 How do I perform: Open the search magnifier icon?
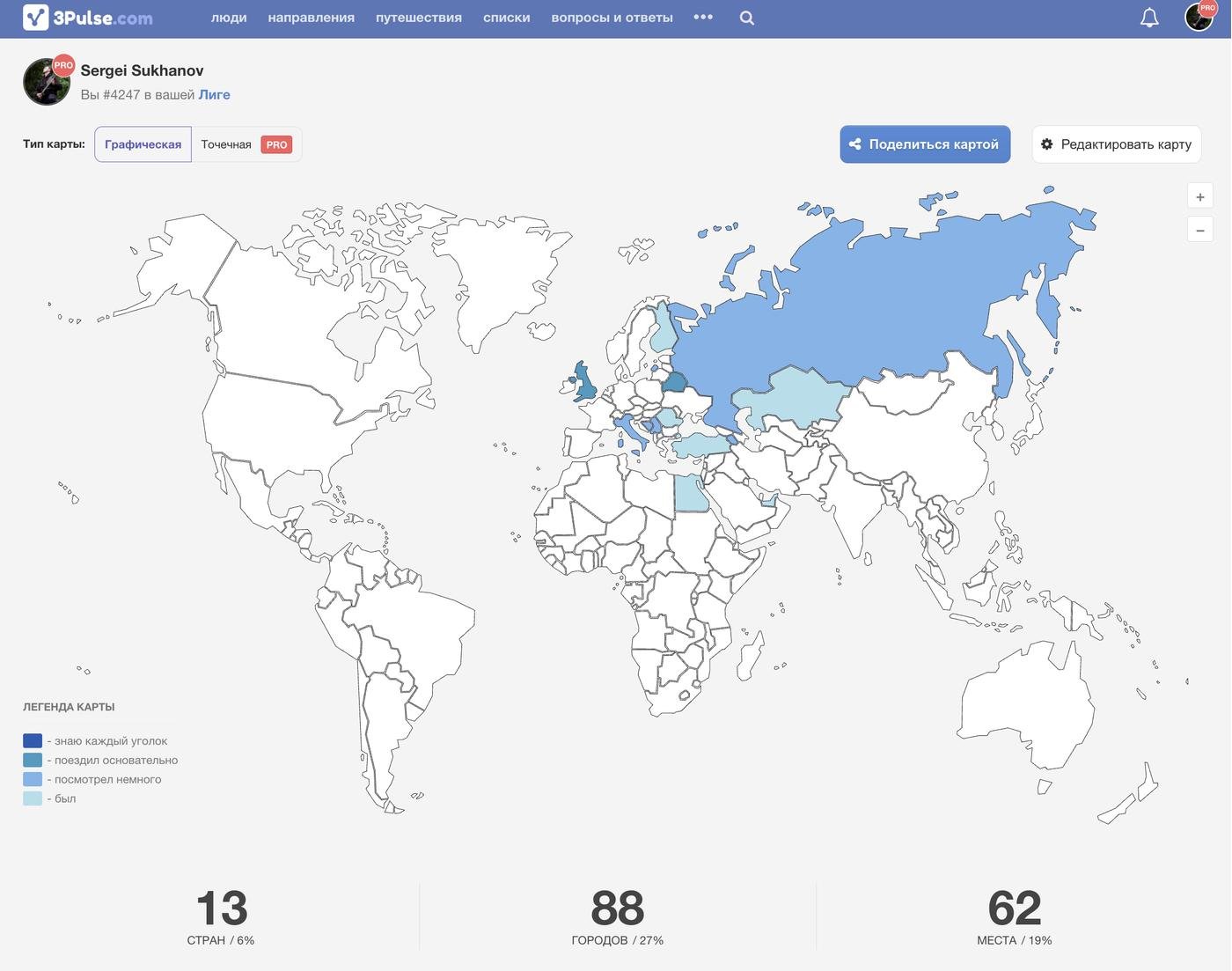(x=746, y=18)
